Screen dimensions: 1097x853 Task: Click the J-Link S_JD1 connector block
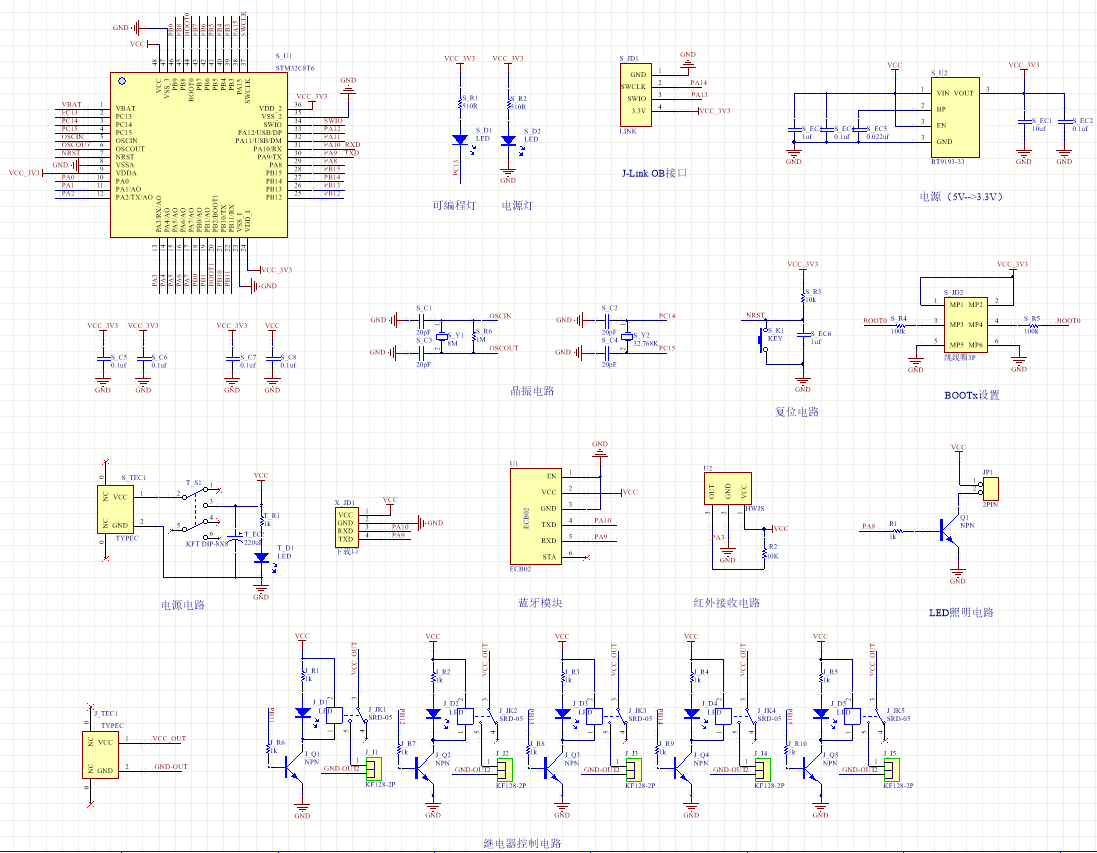pos(638,95)
